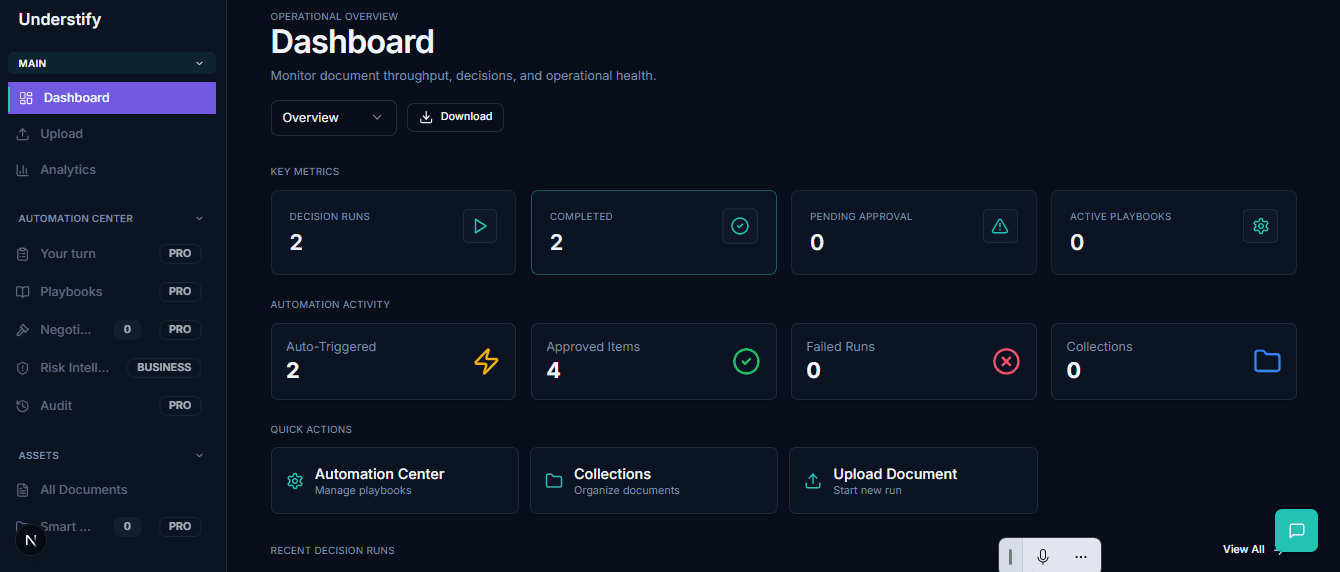
Task: Click the PRO badge next to Audit
Action: click(x=180, y=406)
